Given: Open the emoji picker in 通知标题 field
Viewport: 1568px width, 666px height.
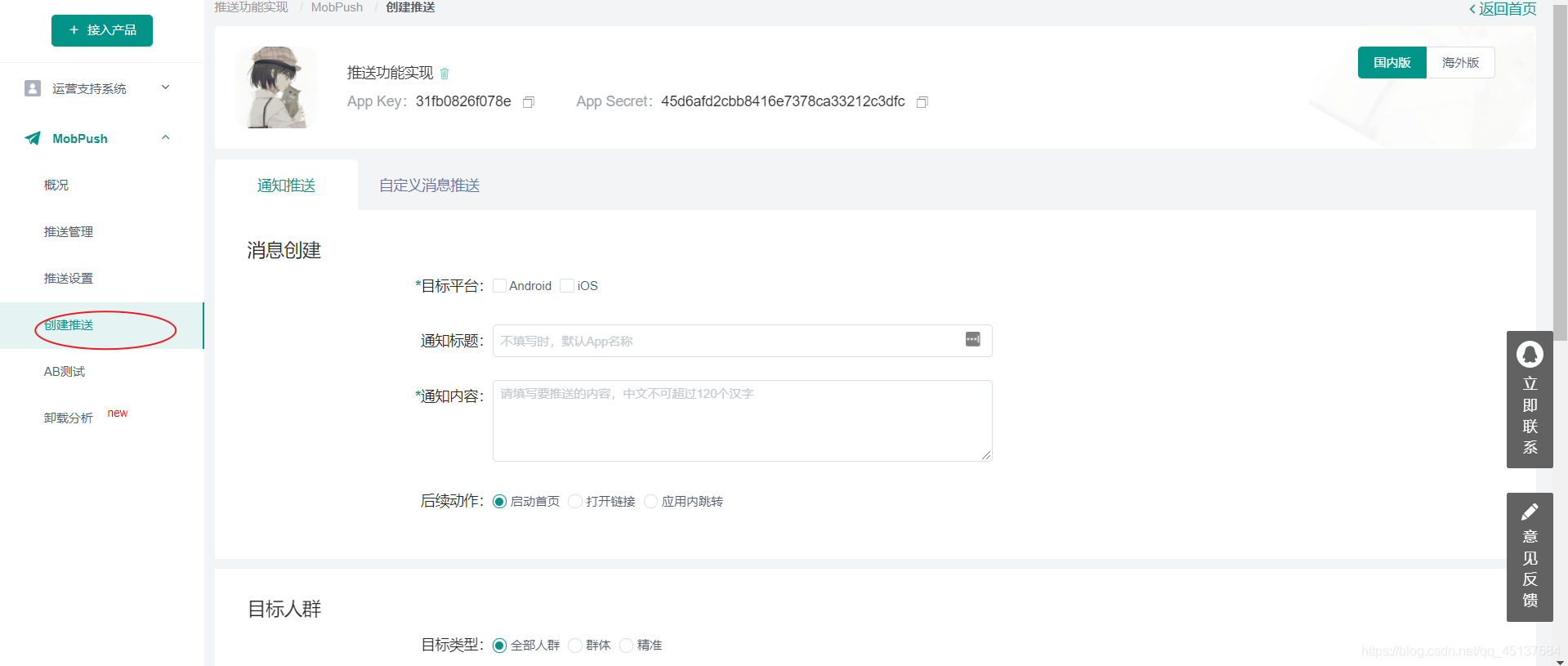Looking at the screenshot, I should tap(972, 339).
